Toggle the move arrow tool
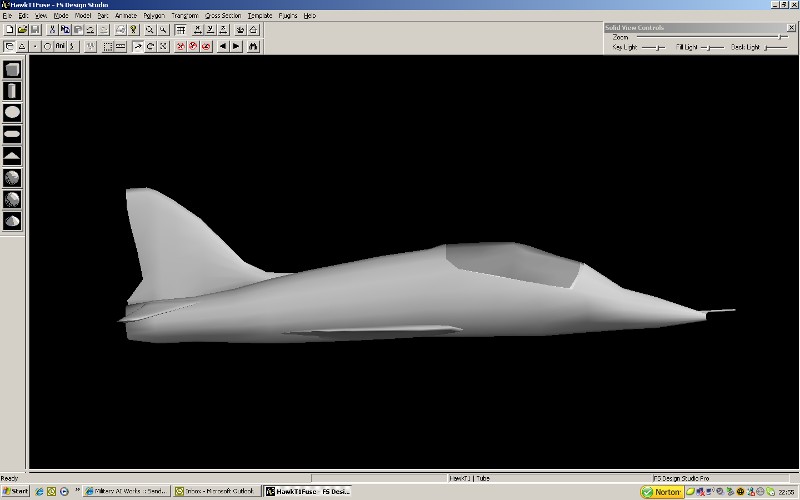Screen dimensions: 800x500 (x=138, y=46)
